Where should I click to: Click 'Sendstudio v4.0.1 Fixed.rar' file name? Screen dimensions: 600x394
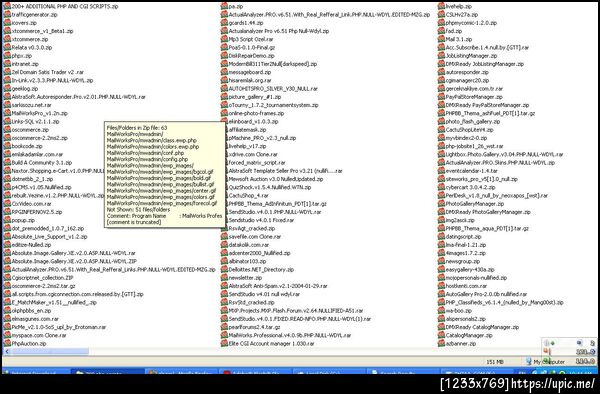(x=261, y=220)
